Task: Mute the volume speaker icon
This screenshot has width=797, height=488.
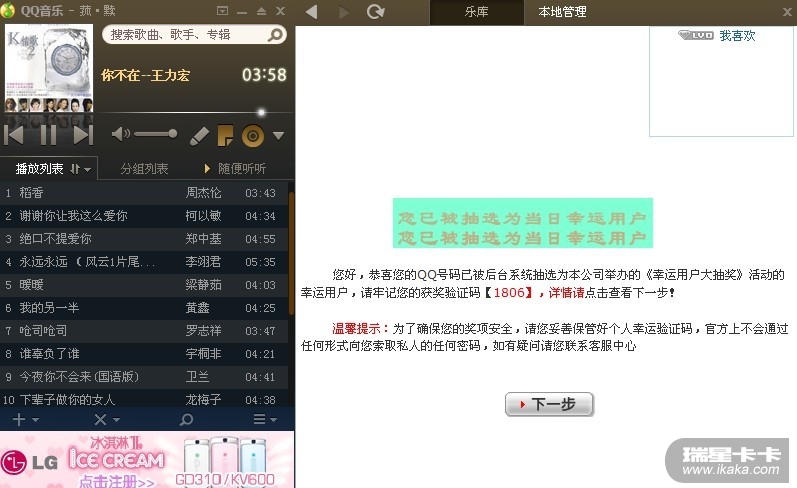Action: (x=120, y=134)
